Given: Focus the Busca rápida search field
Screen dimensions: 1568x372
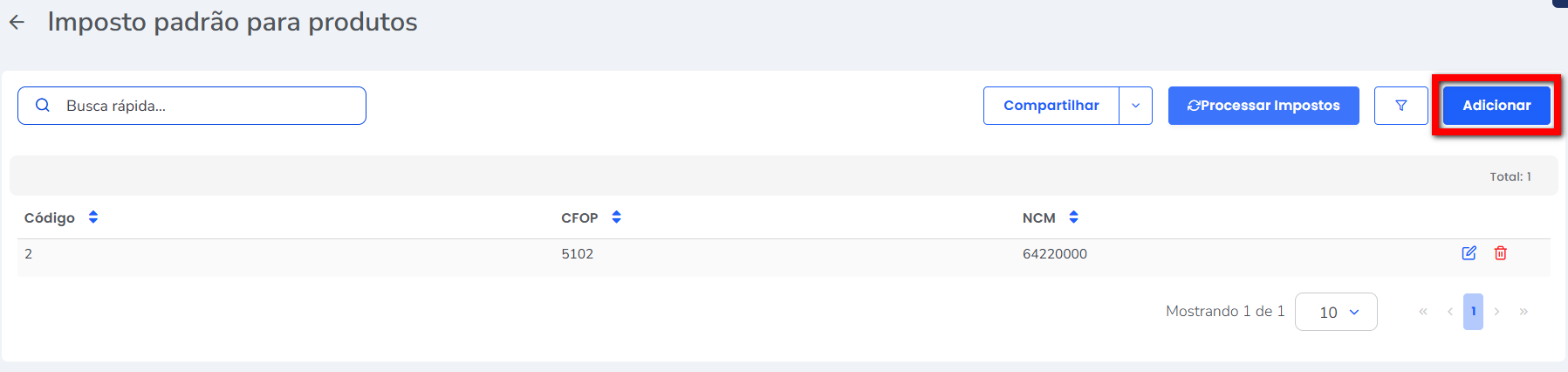Looking at the screenshot, I should (x=209, y=106).
